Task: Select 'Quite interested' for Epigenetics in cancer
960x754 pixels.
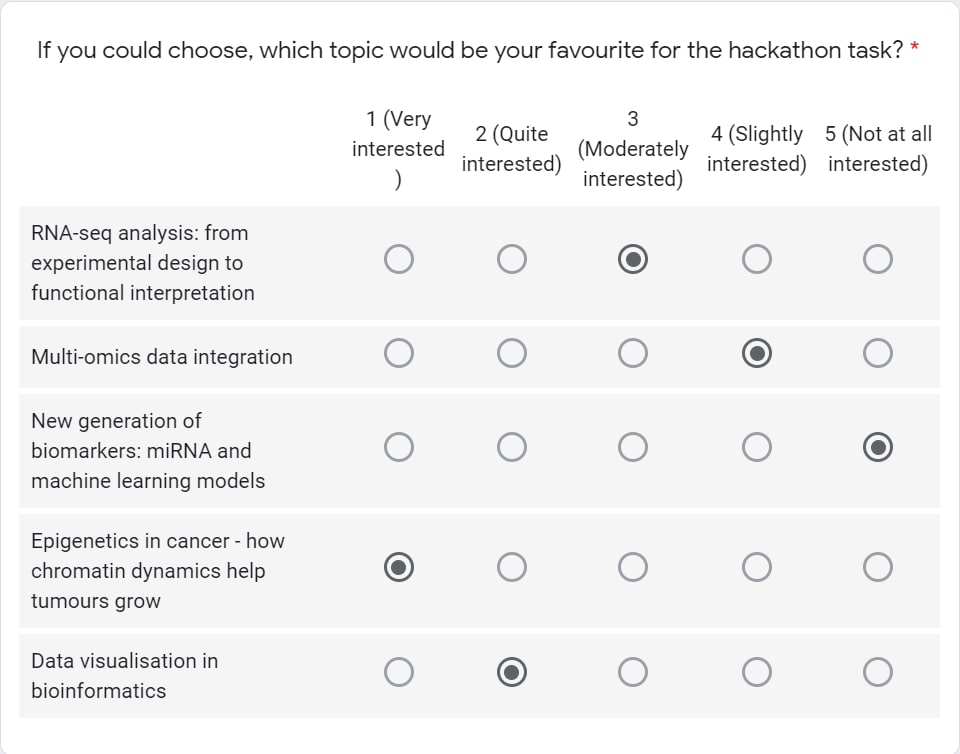Action: click(512, 567)
